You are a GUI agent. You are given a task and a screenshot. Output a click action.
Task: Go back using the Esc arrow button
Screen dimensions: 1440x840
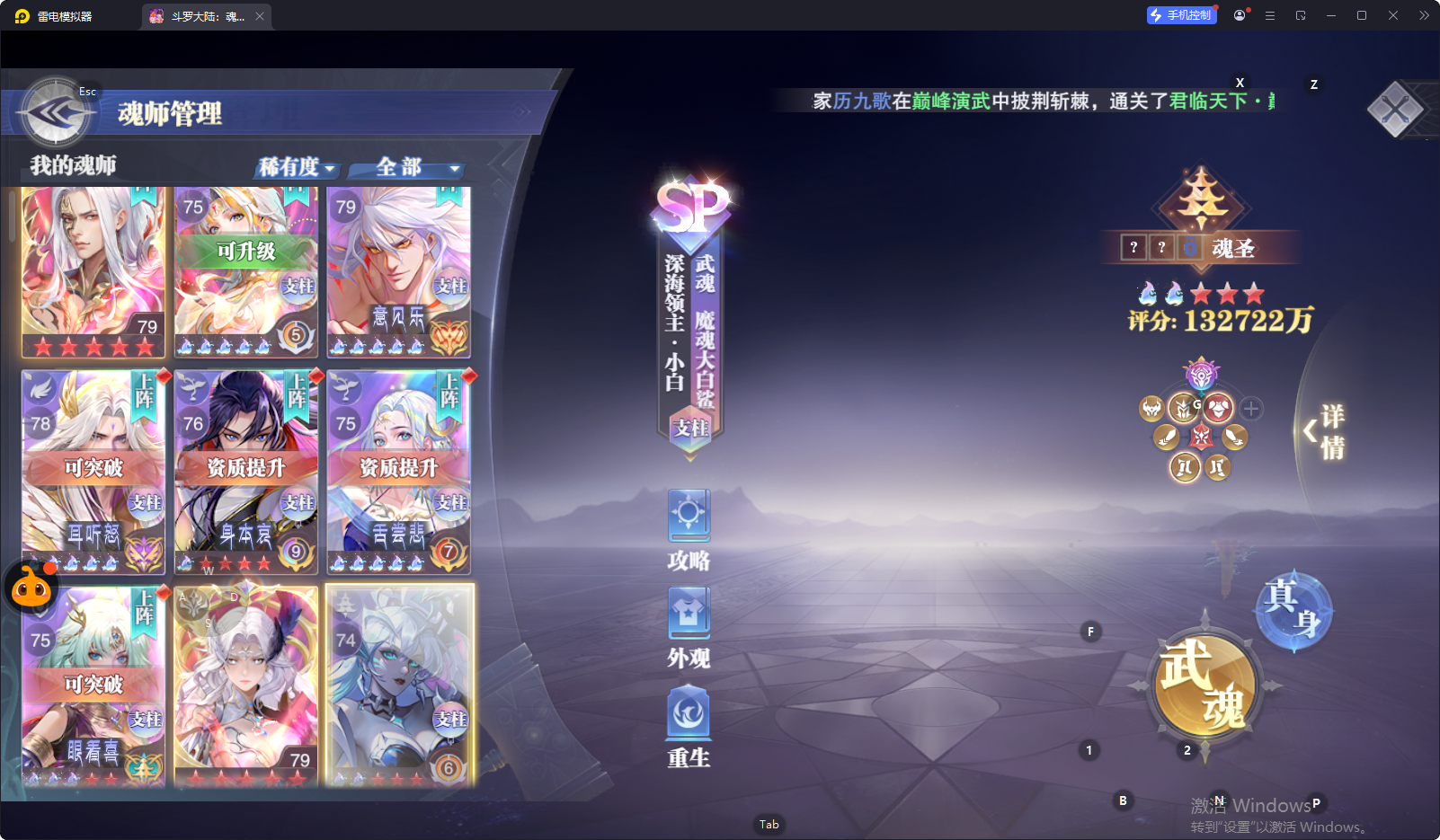click(x=56, y=112)
